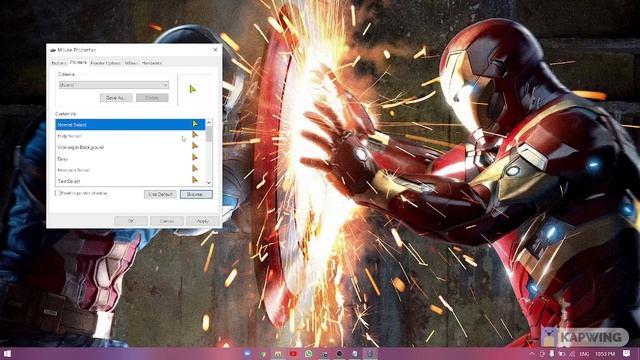This screenshot has height=360, width=640.
Task: Click the Text Select cursor icon
Action: pos(195,179)
